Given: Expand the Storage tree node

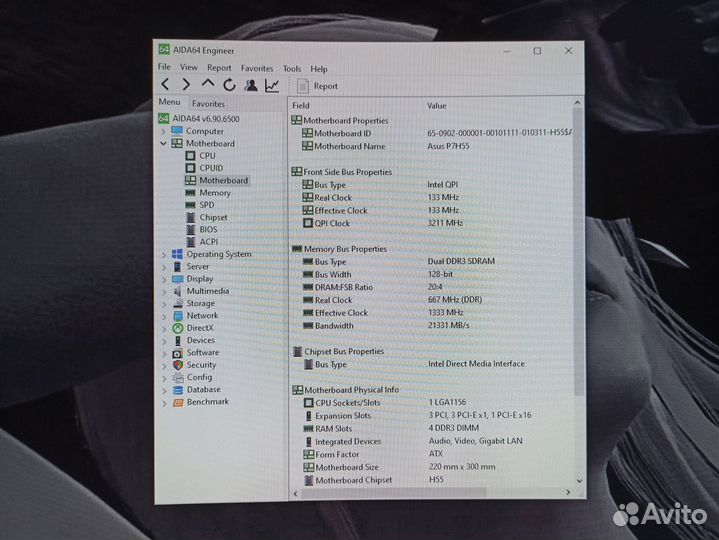Looking at the screenshot, I should click(x=164, y=304).
